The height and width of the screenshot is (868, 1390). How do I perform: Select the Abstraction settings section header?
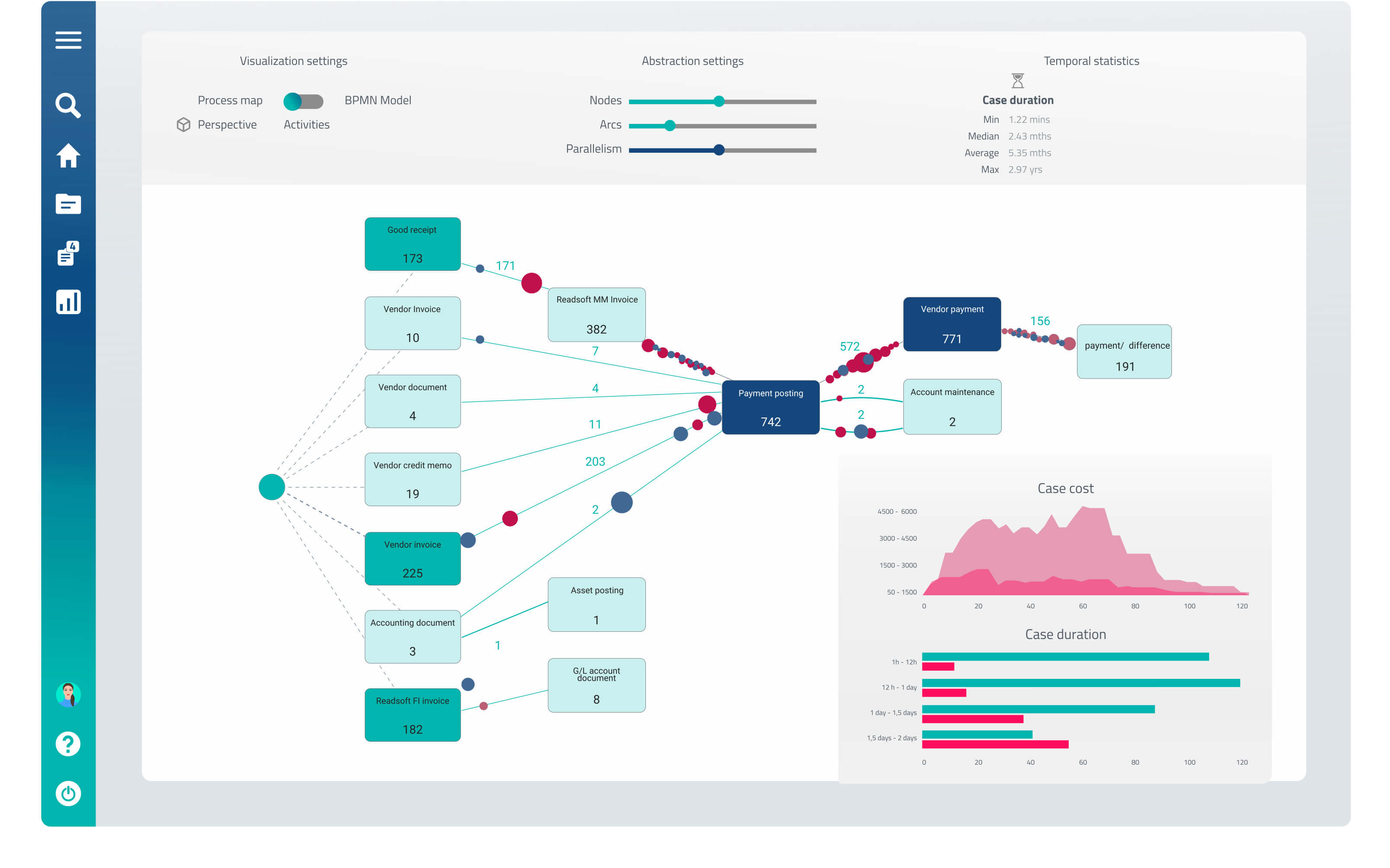[x=693, y=60]
